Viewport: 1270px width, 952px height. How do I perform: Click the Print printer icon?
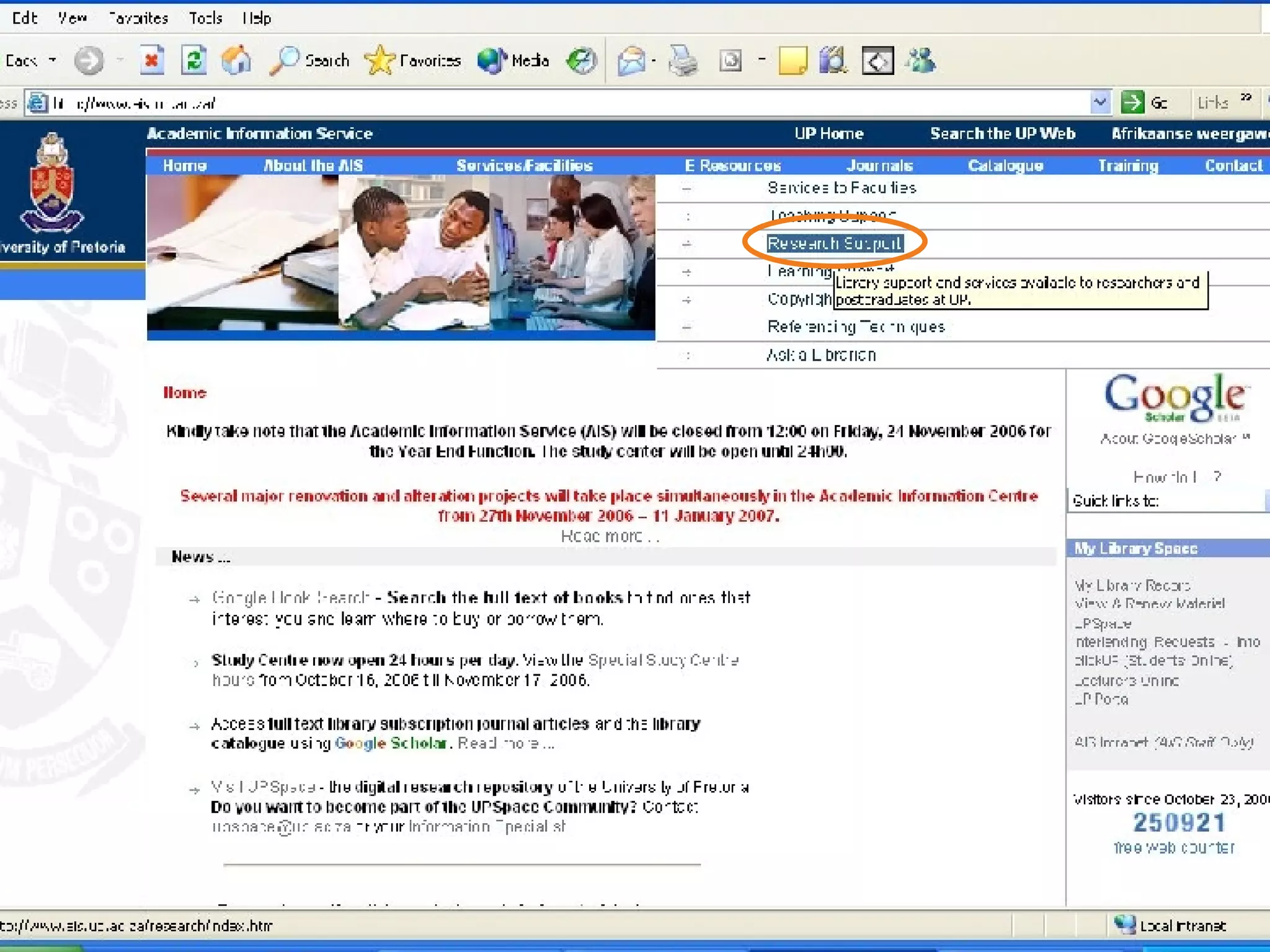(683, 61)
